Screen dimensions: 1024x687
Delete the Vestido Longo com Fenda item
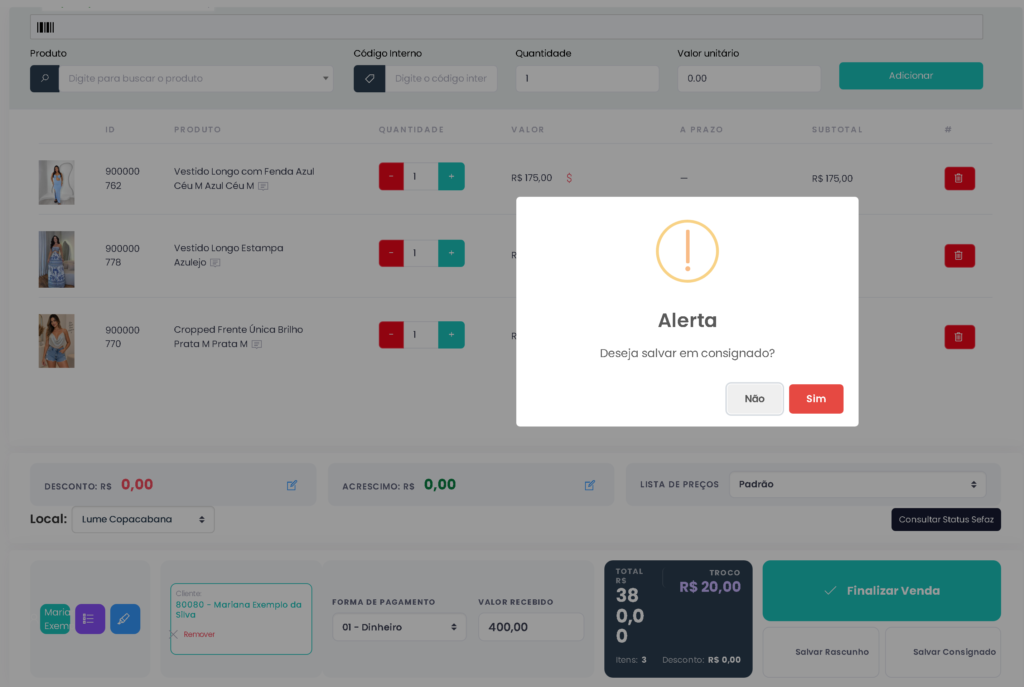pyautogui.click(x=959, y=178)
